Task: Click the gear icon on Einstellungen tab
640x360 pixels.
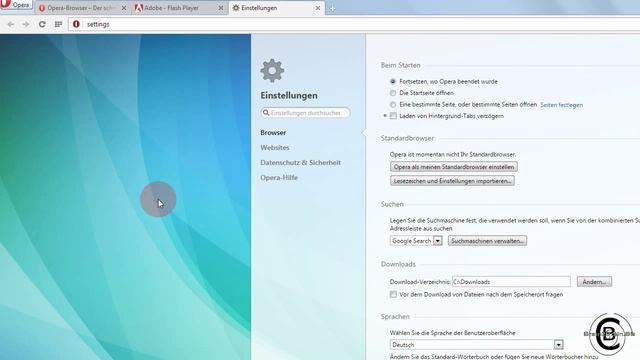Action: point(236,8)
